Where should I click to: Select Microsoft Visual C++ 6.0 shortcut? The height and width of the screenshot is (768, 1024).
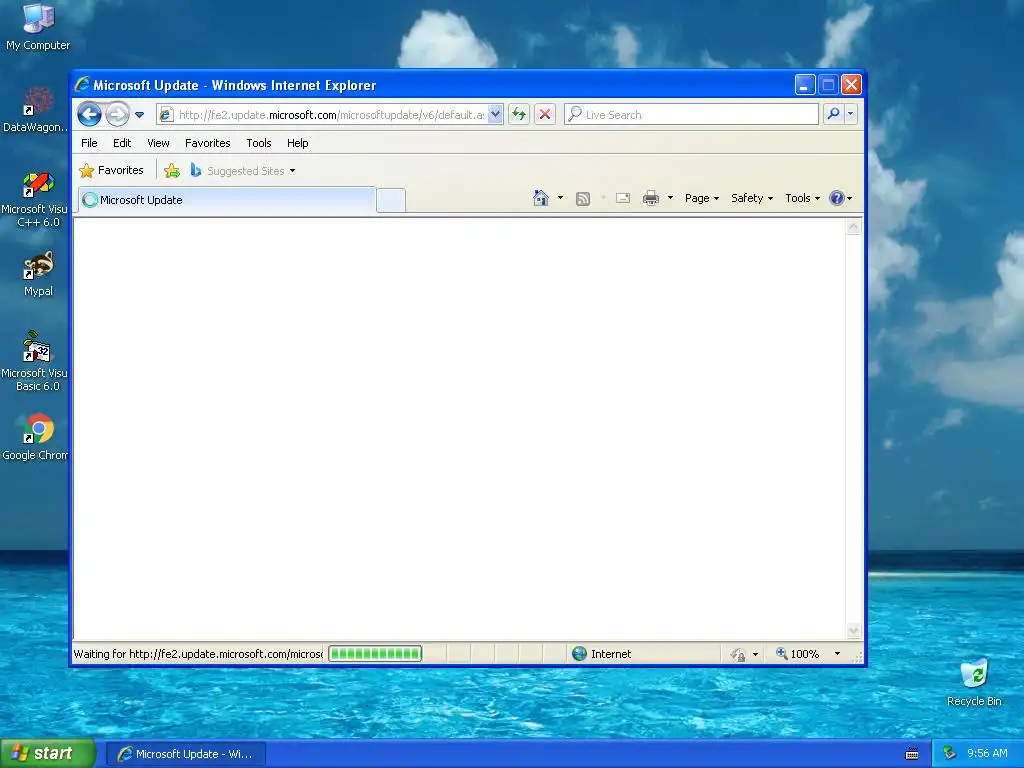tap(36, 200)
